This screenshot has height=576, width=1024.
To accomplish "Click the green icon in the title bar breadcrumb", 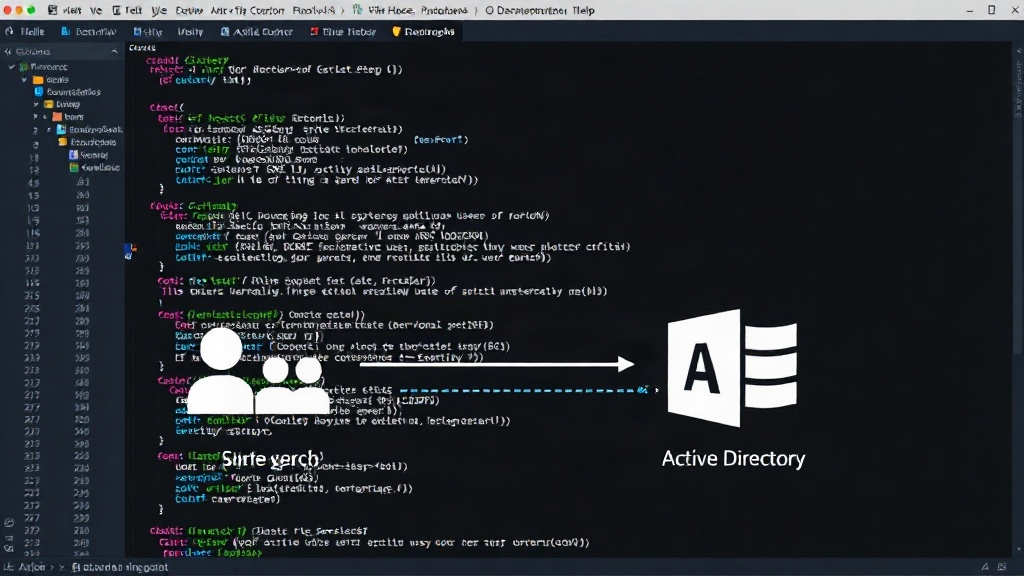I will 357,10.
